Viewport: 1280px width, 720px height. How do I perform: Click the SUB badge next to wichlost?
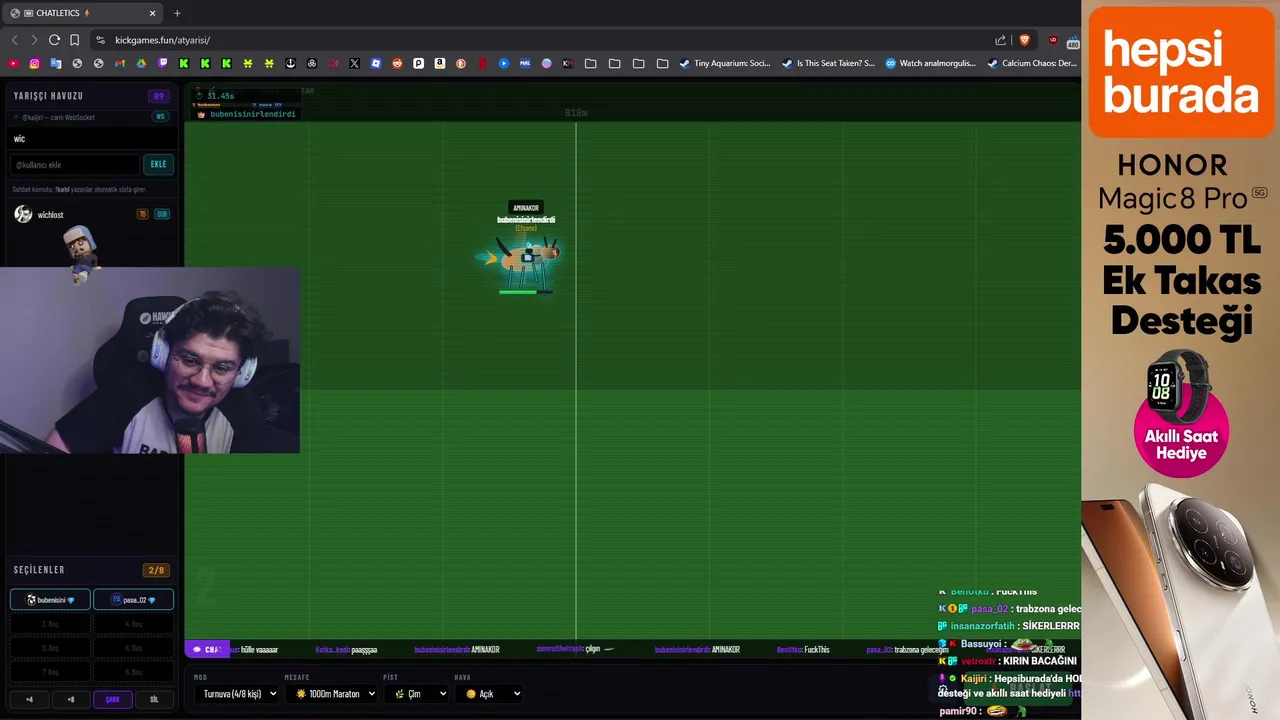(161, 214)
